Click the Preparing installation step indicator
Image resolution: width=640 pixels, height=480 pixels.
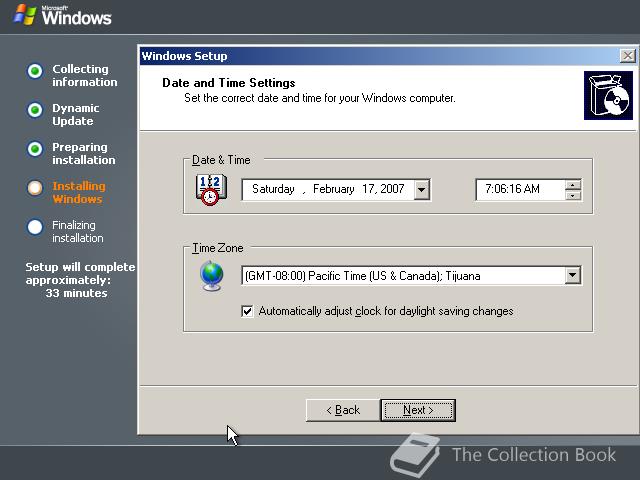(x=35, y=149)
